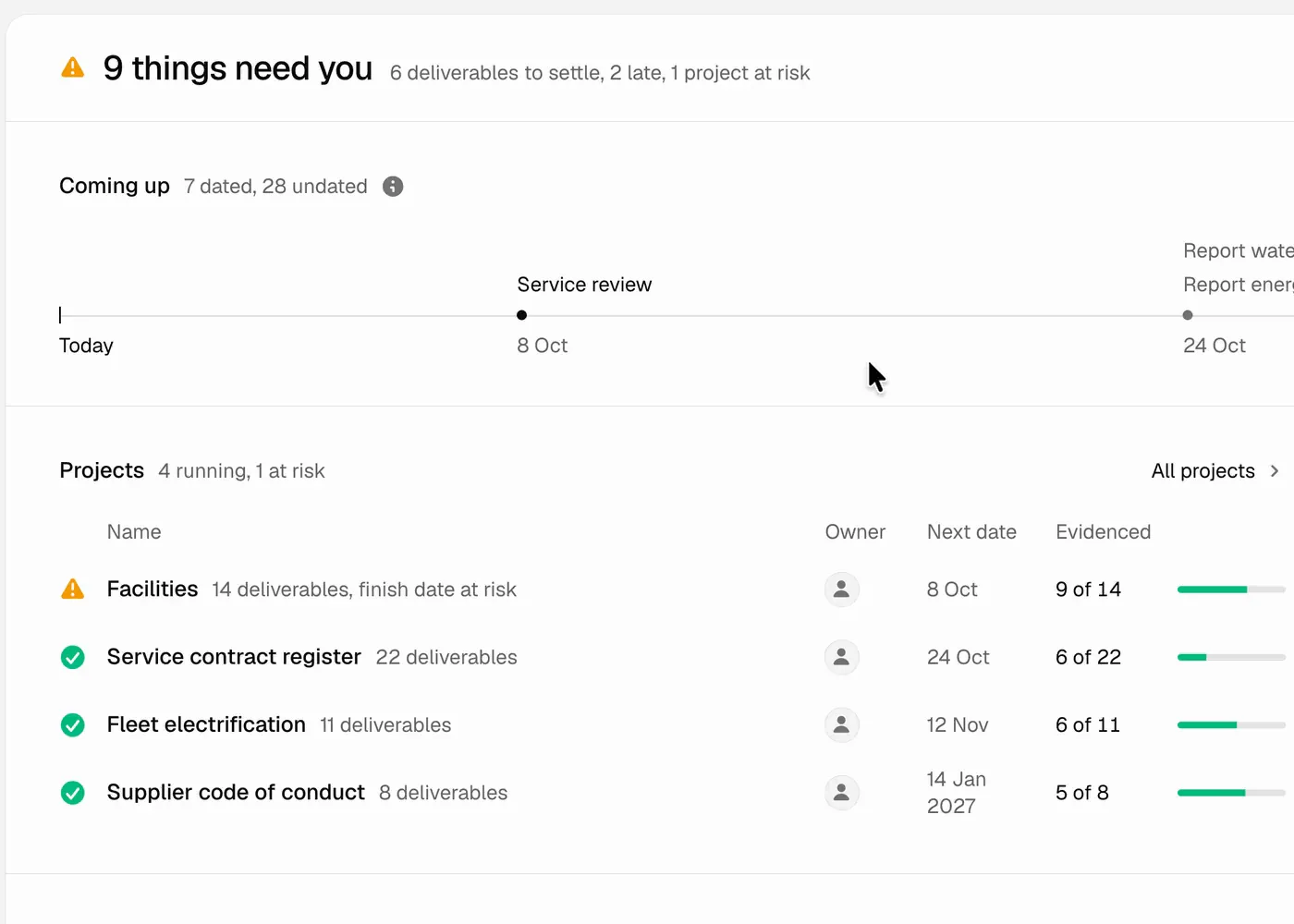
Task: Click the Supplier code of conduct progress bar
Action: tap(1231, 793)
